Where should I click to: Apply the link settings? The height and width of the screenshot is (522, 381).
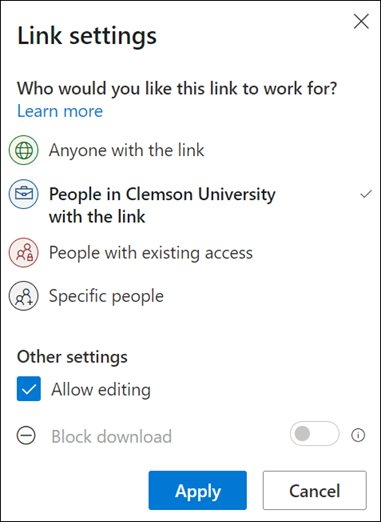[x=198, y=490]
